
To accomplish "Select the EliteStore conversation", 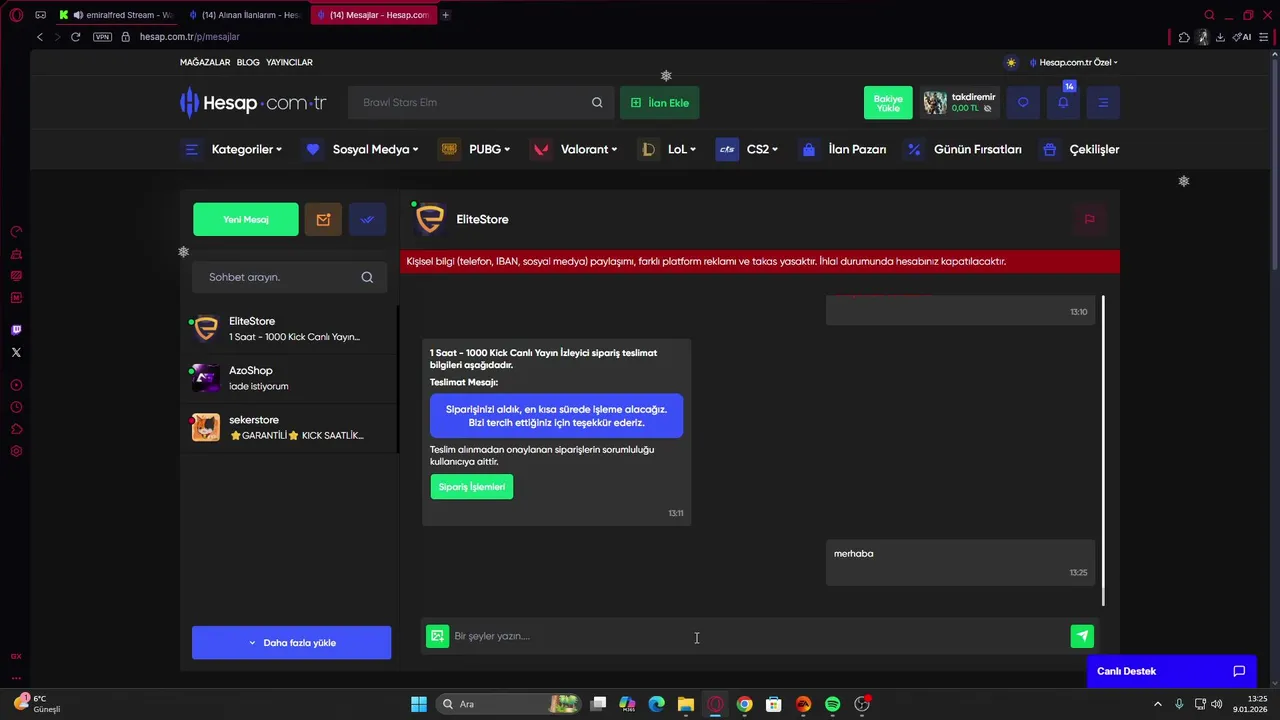I will pyautogui.click(x=290, y=329).
